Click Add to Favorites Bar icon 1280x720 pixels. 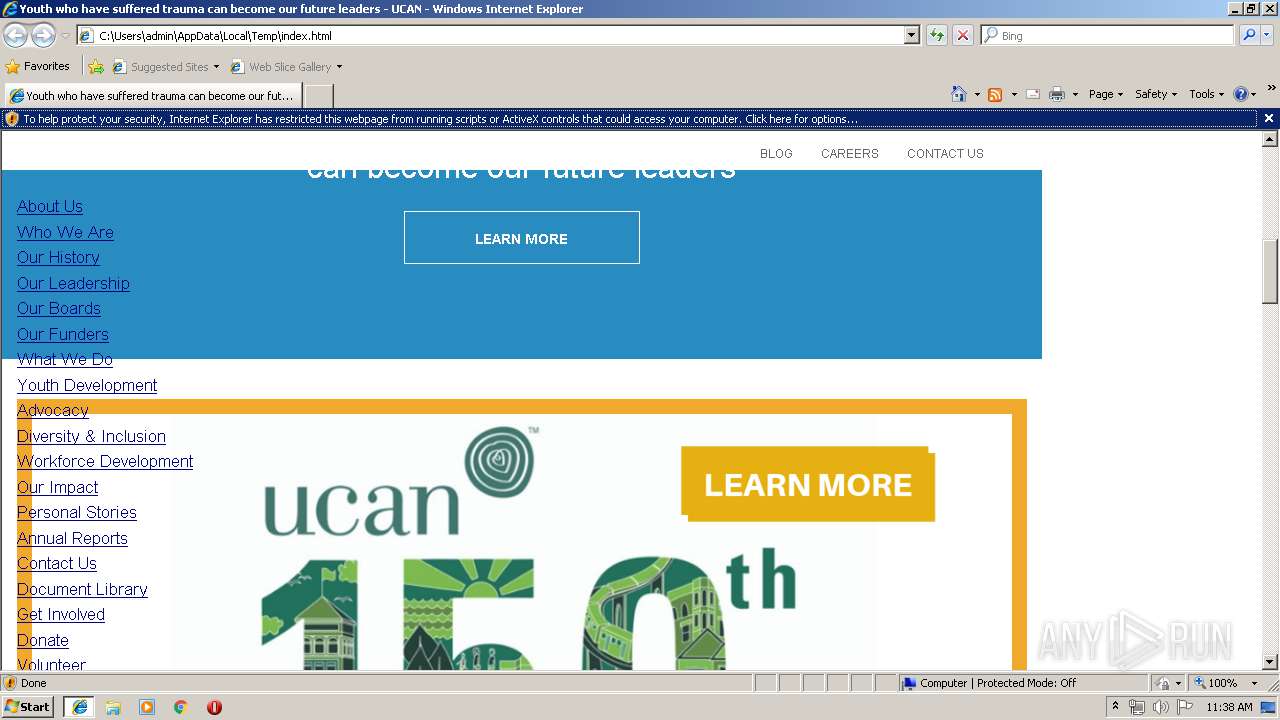[96, 67]
